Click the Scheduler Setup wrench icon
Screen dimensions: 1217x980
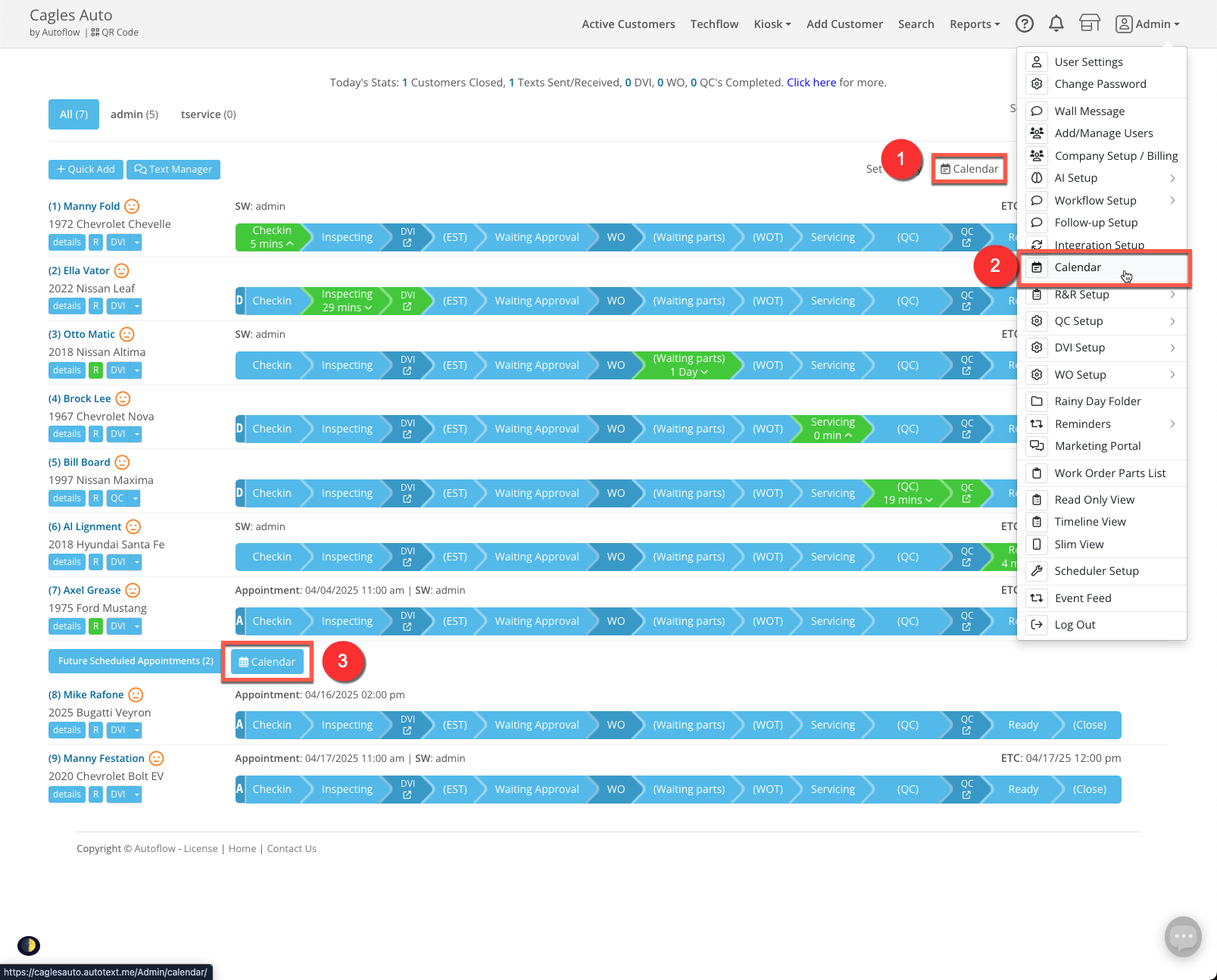[x=1037, y=571]
